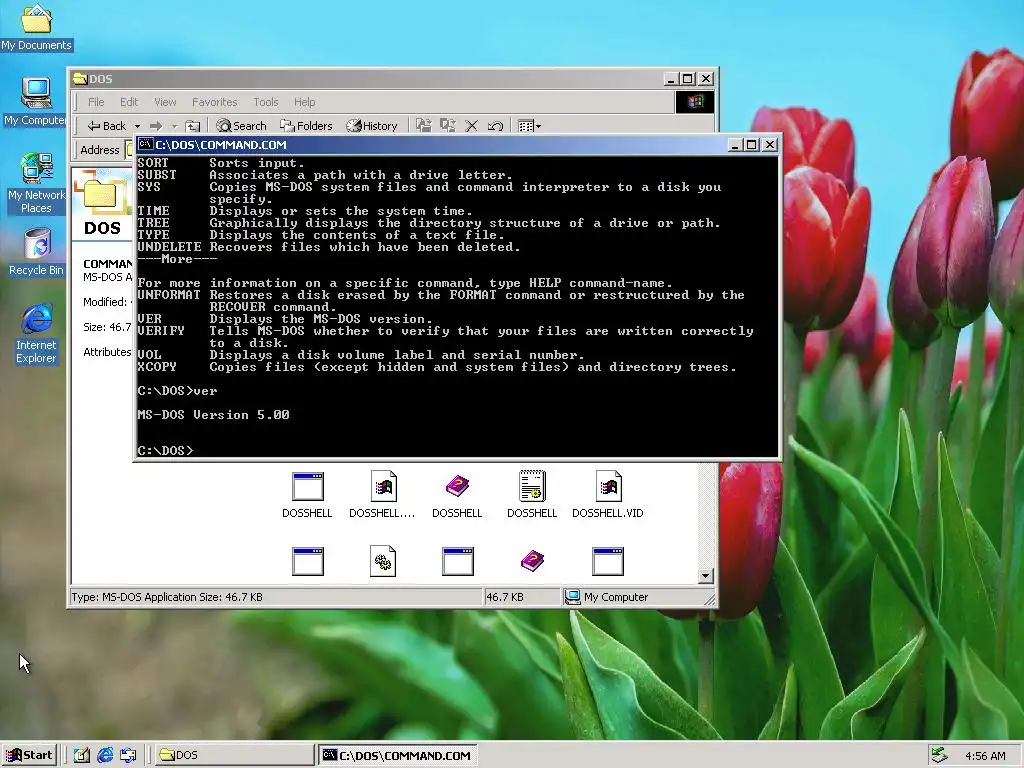This screenshot has width=1024, height=768.
Task: Launch Outlook Express from quick launch
Action: point(128,755)
